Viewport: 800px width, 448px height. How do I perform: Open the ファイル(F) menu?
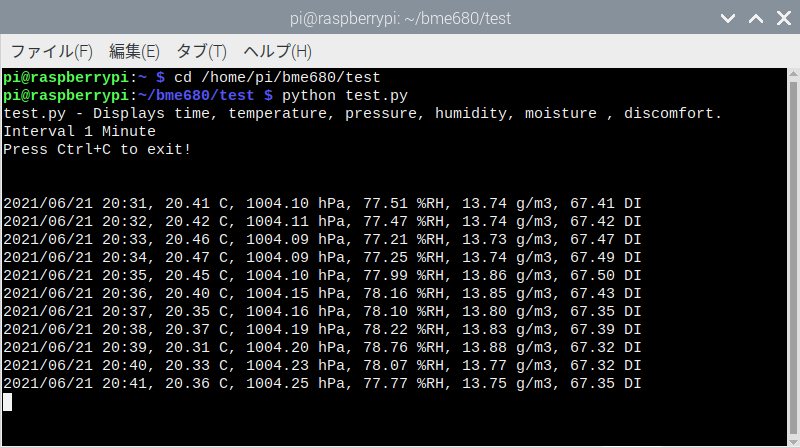click(51, 51)
